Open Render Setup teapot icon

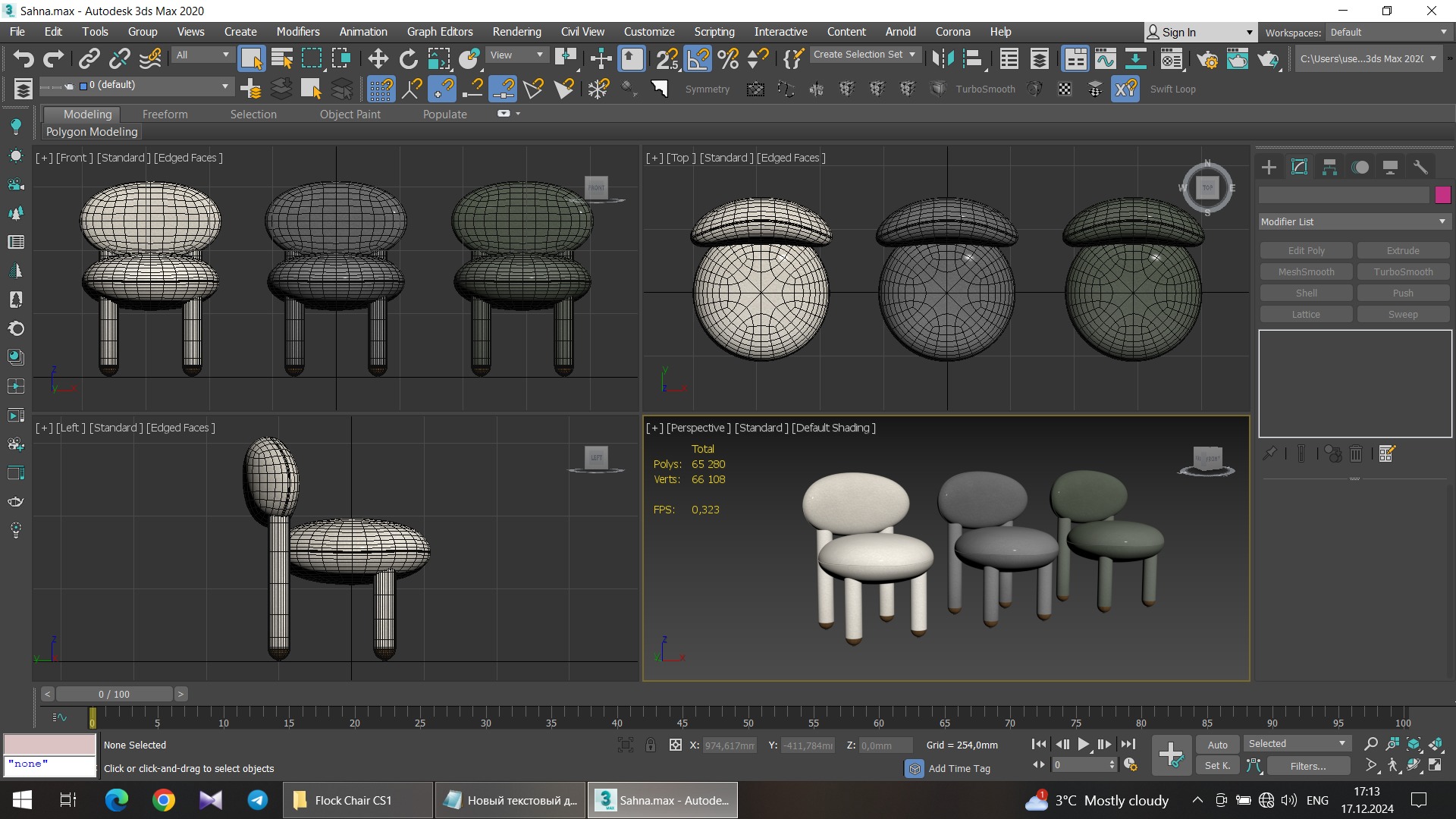coord(1207,58)
